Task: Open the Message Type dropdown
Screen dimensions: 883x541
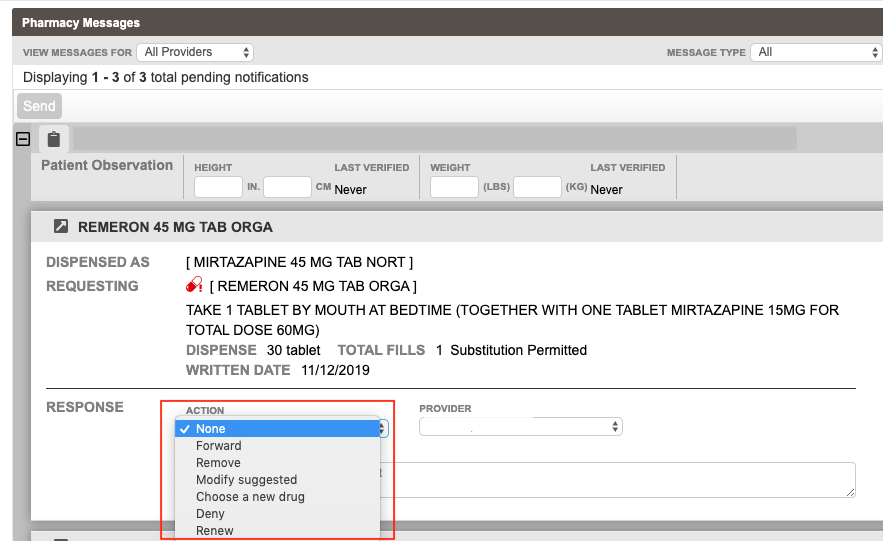Action: click(x=816, y=52)
